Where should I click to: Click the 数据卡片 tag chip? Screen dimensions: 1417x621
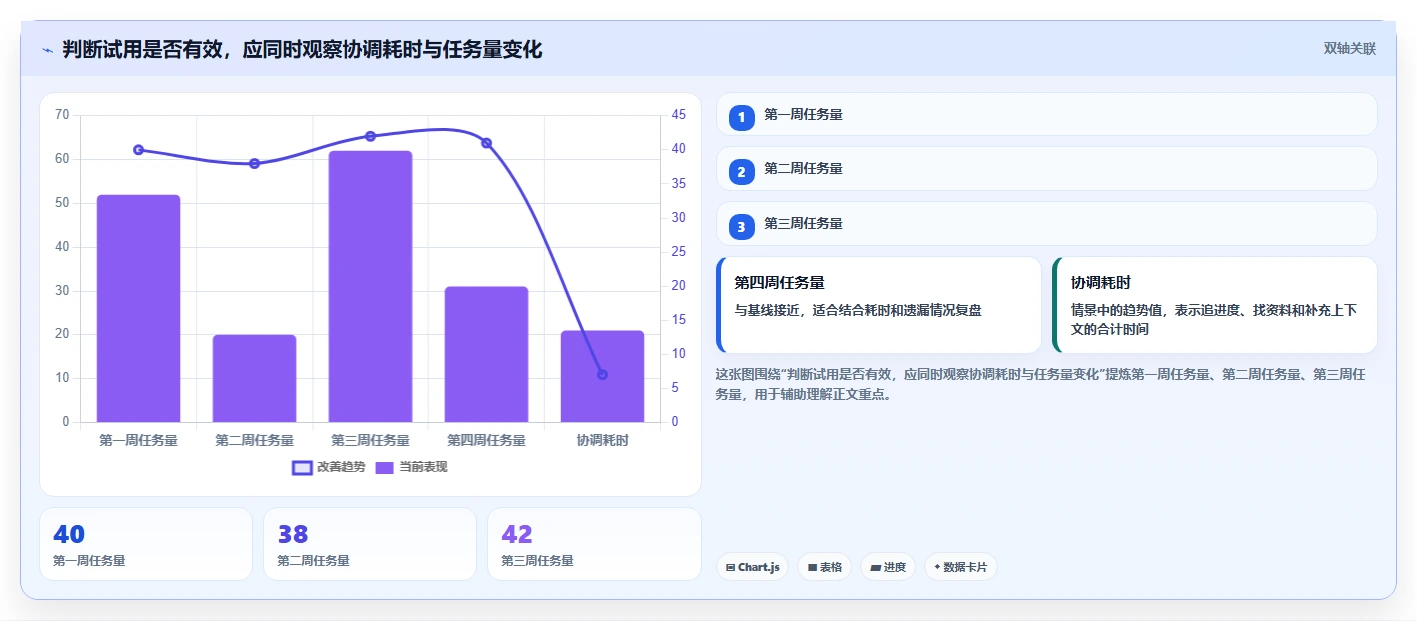[961, 567]
